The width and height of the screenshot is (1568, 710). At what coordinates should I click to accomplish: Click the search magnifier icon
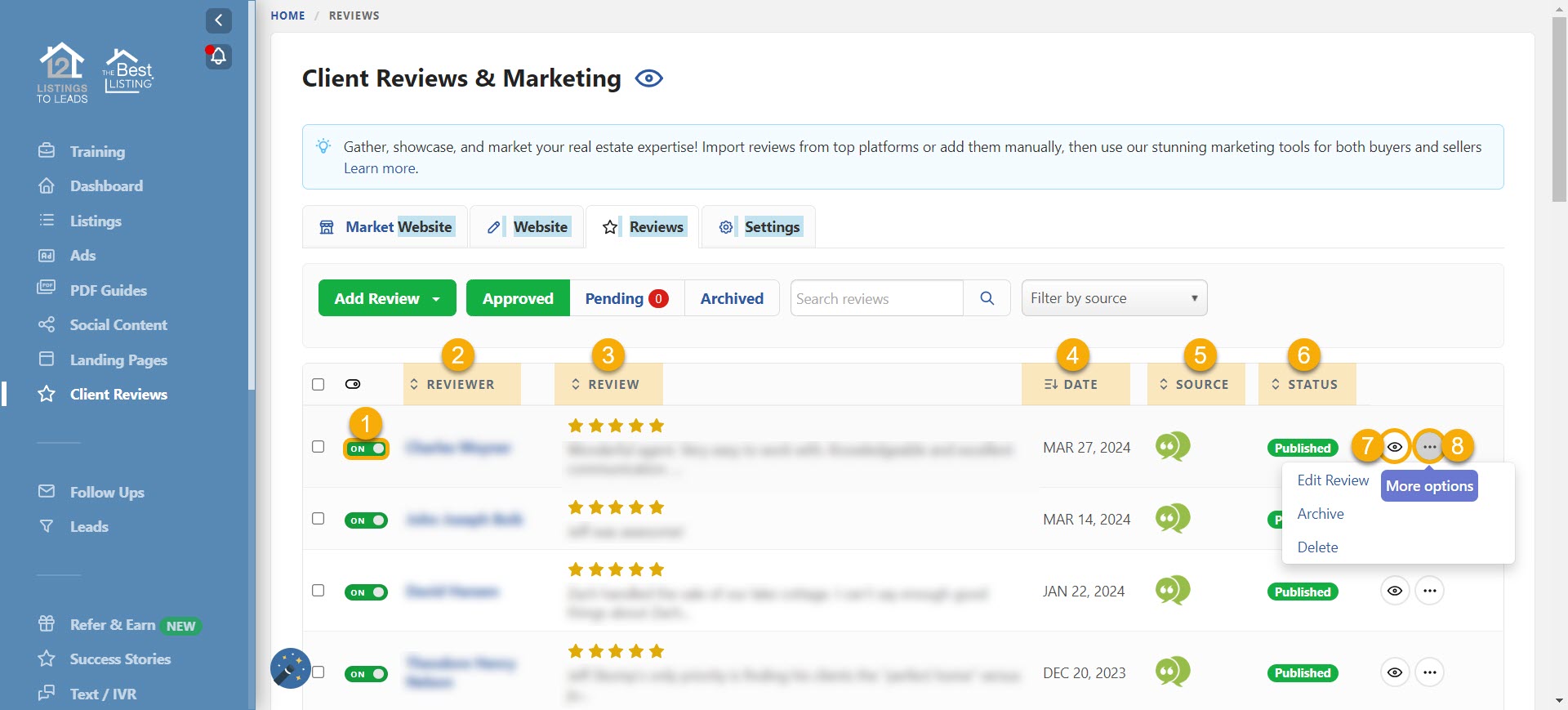pos(987,298)
